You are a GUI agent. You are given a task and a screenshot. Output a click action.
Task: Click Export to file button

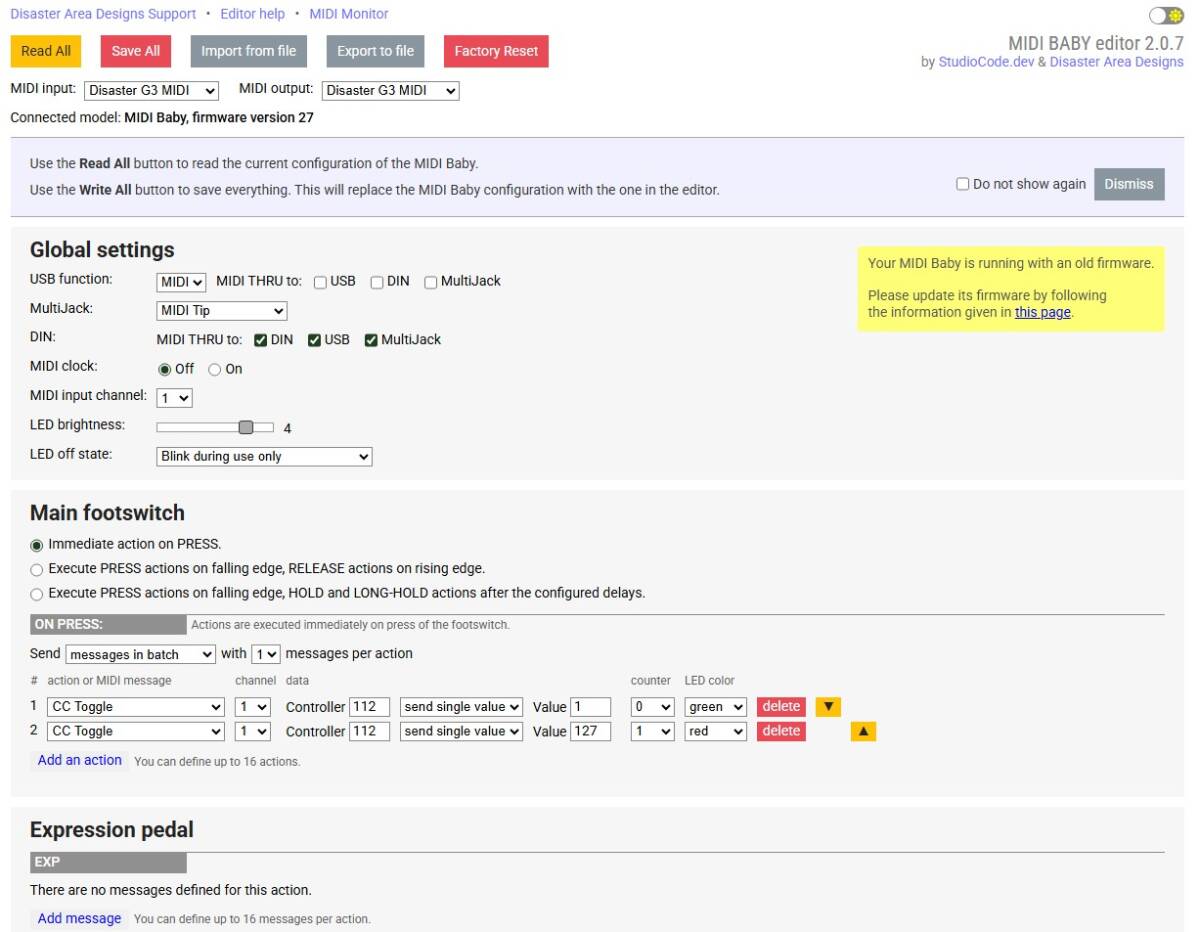pyautogui.click(x=375, y=51)
